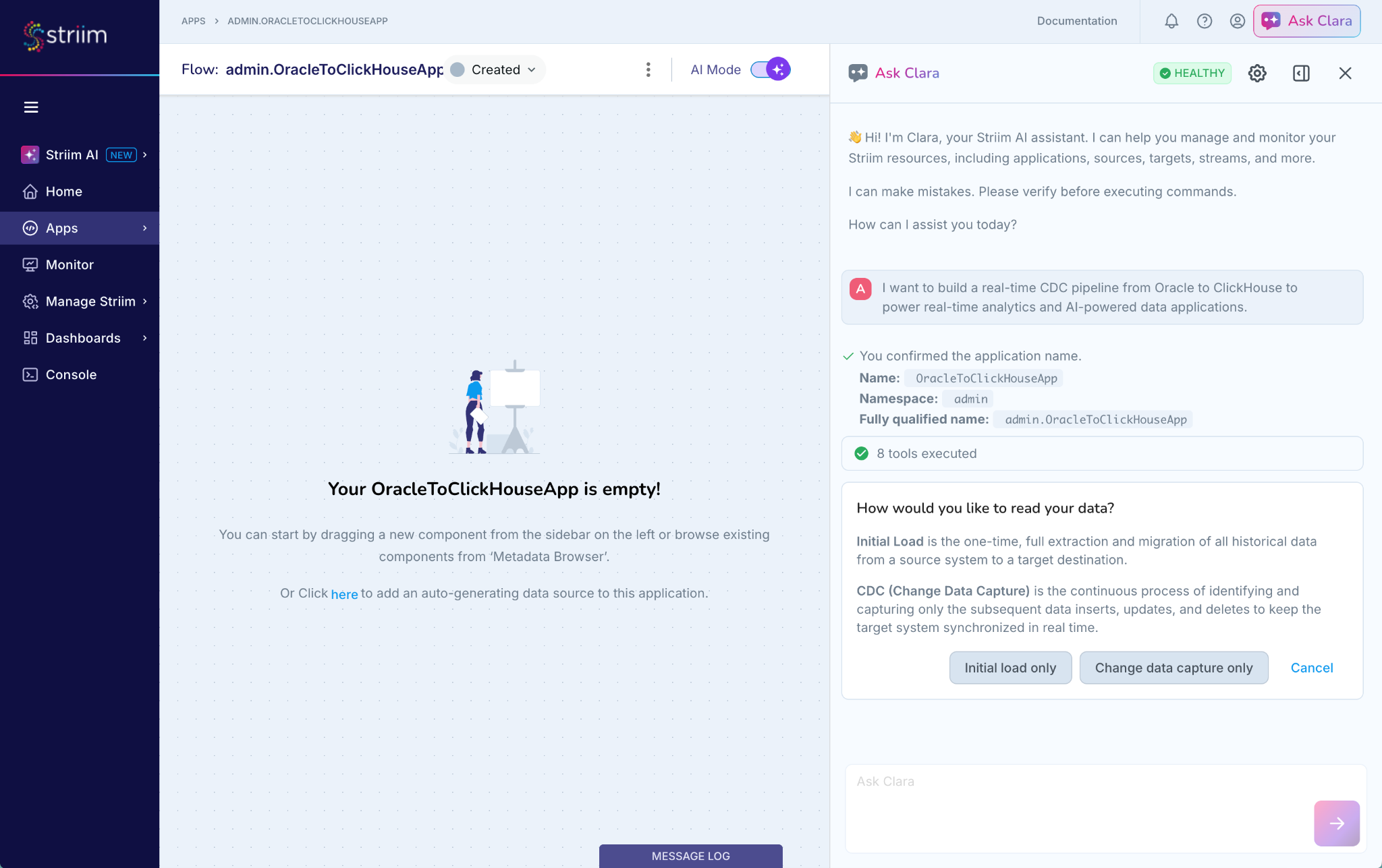Click the HEALTHY status badge
The width and height of the screenshot is (1382, 868).
(1192, 73)
